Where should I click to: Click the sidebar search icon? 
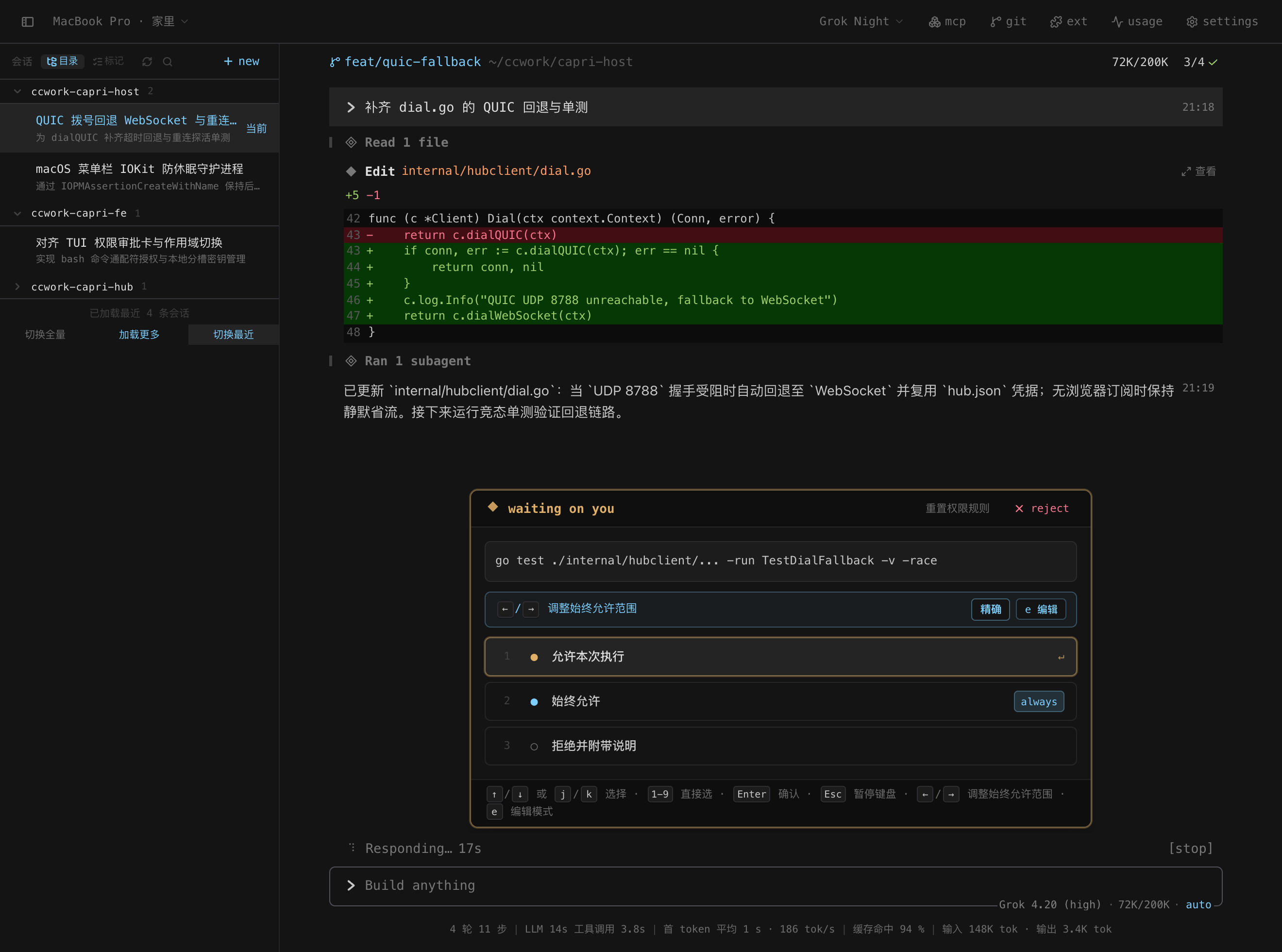[x=168, y=62]
